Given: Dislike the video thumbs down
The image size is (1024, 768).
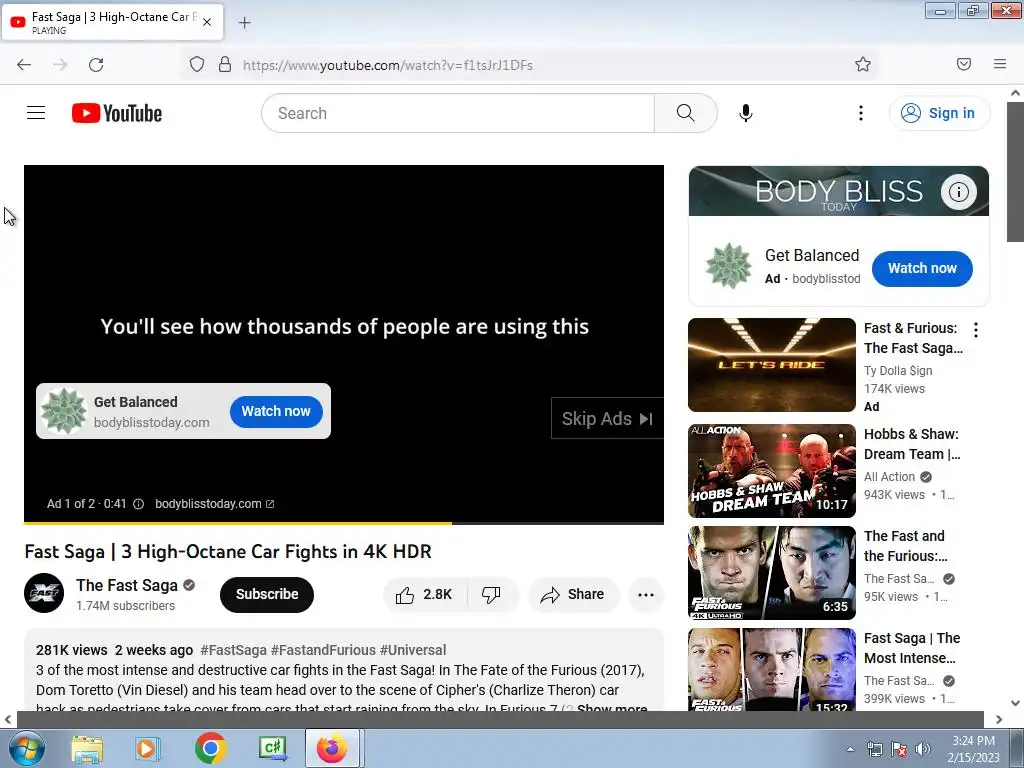Looking at the screenshot, I should tap(491, 594).
